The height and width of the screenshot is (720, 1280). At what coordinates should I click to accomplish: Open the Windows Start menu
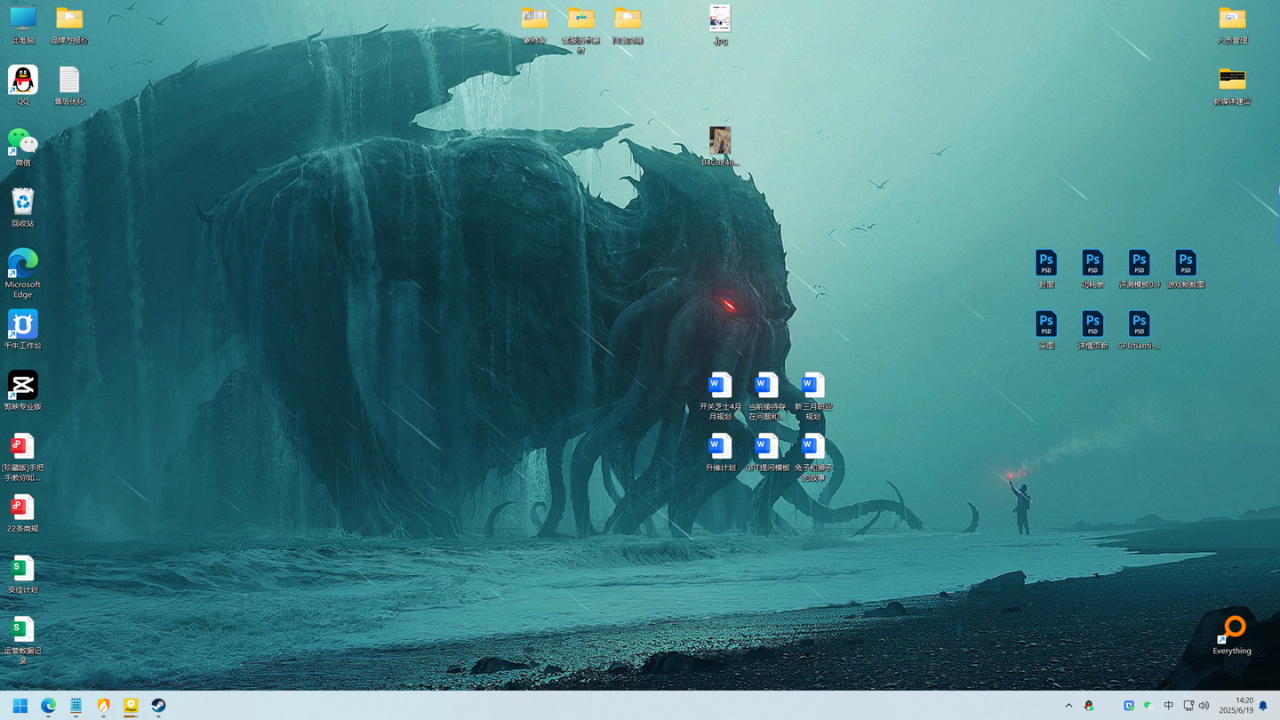(x=20, y=705)
